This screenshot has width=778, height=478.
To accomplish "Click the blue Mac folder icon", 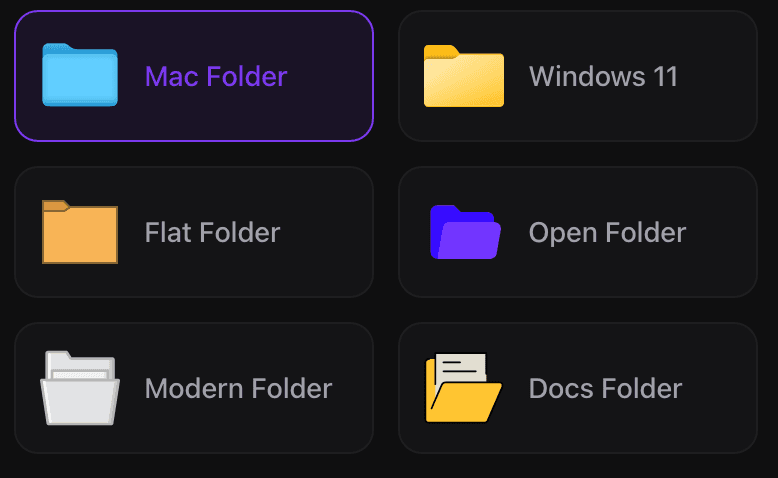I will tap(80, 75).
